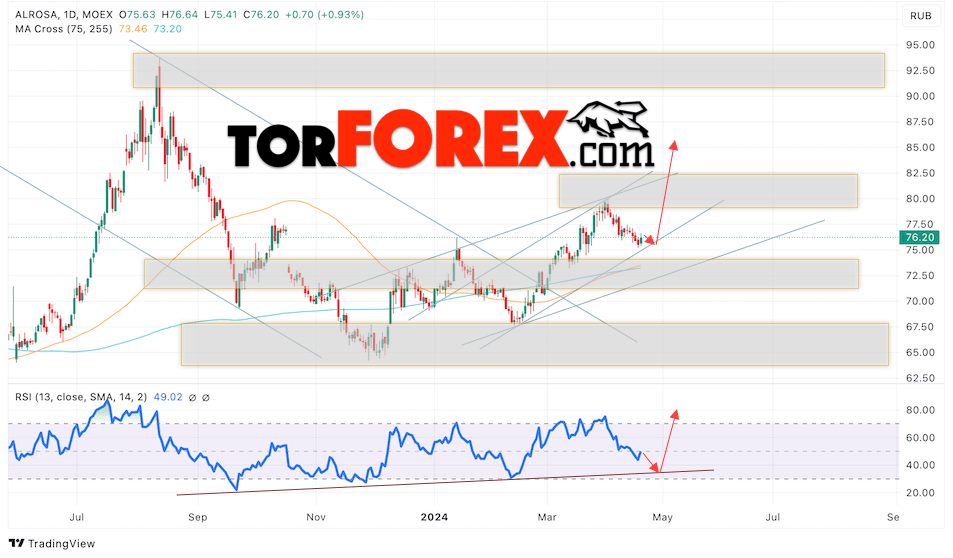Open the TradingView logo link
The image size is (953, 558).
[x=52, y=543]
